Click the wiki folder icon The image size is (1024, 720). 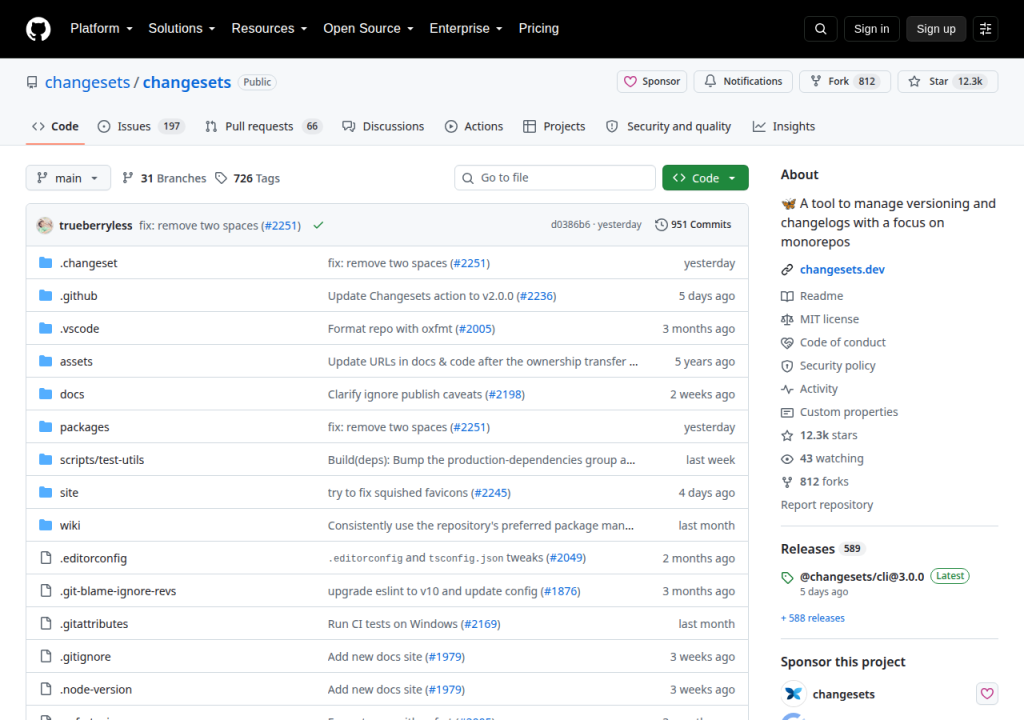pyautogui.click(x=45, y=525)
